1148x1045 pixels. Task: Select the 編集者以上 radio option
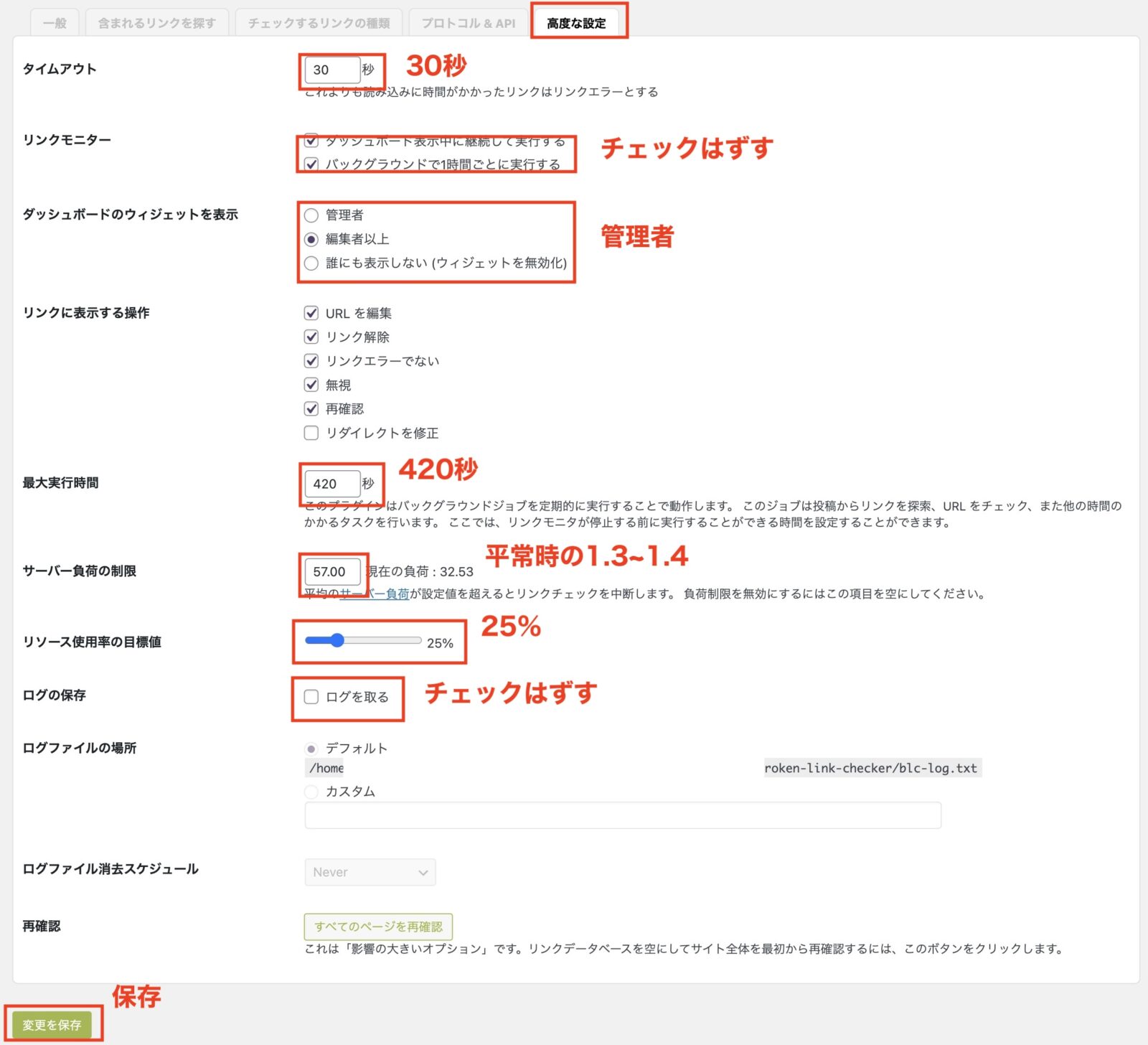[311, 239]
